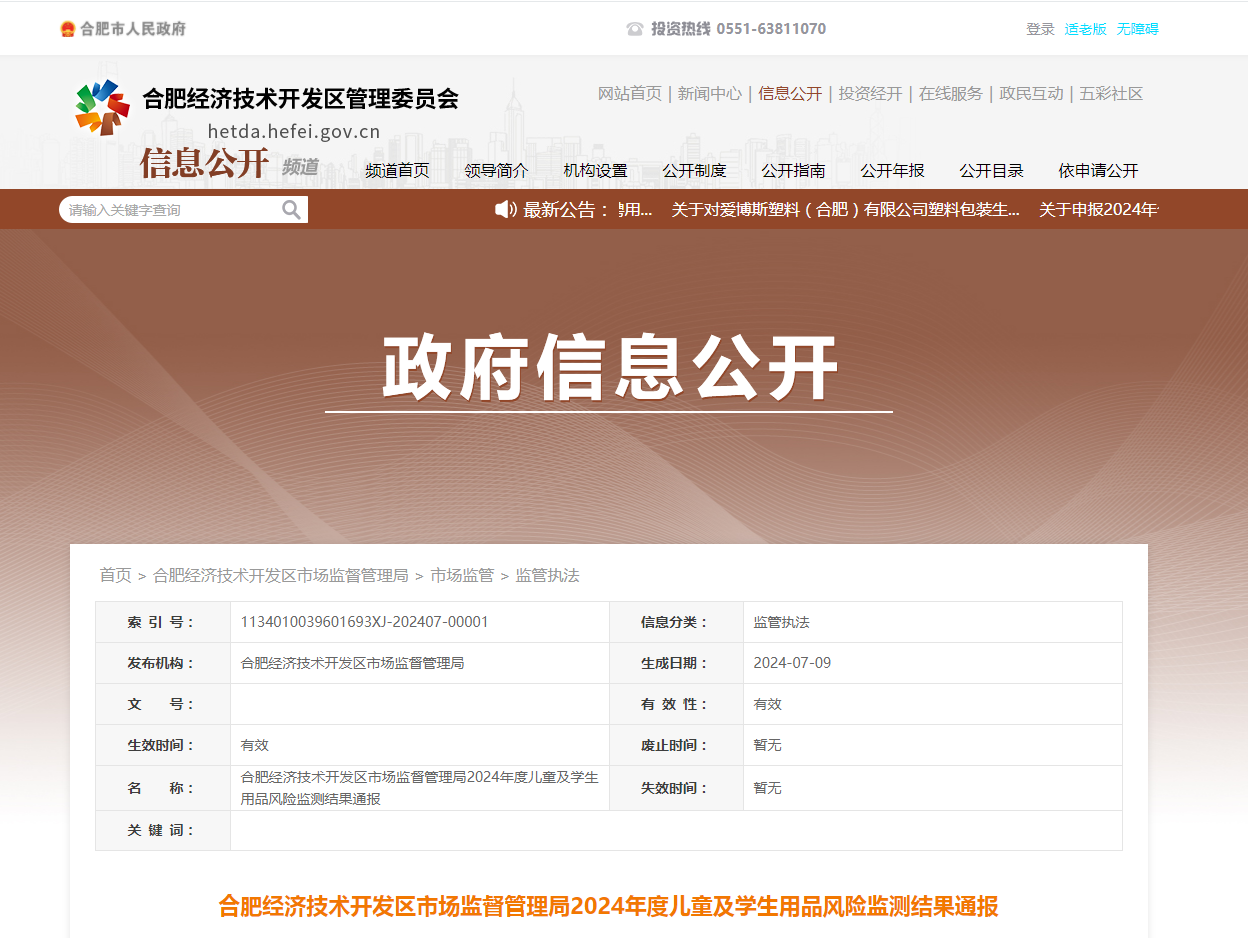
Task: Click 有效 value in 生效时间 row
Action: (x=254, y=745)
